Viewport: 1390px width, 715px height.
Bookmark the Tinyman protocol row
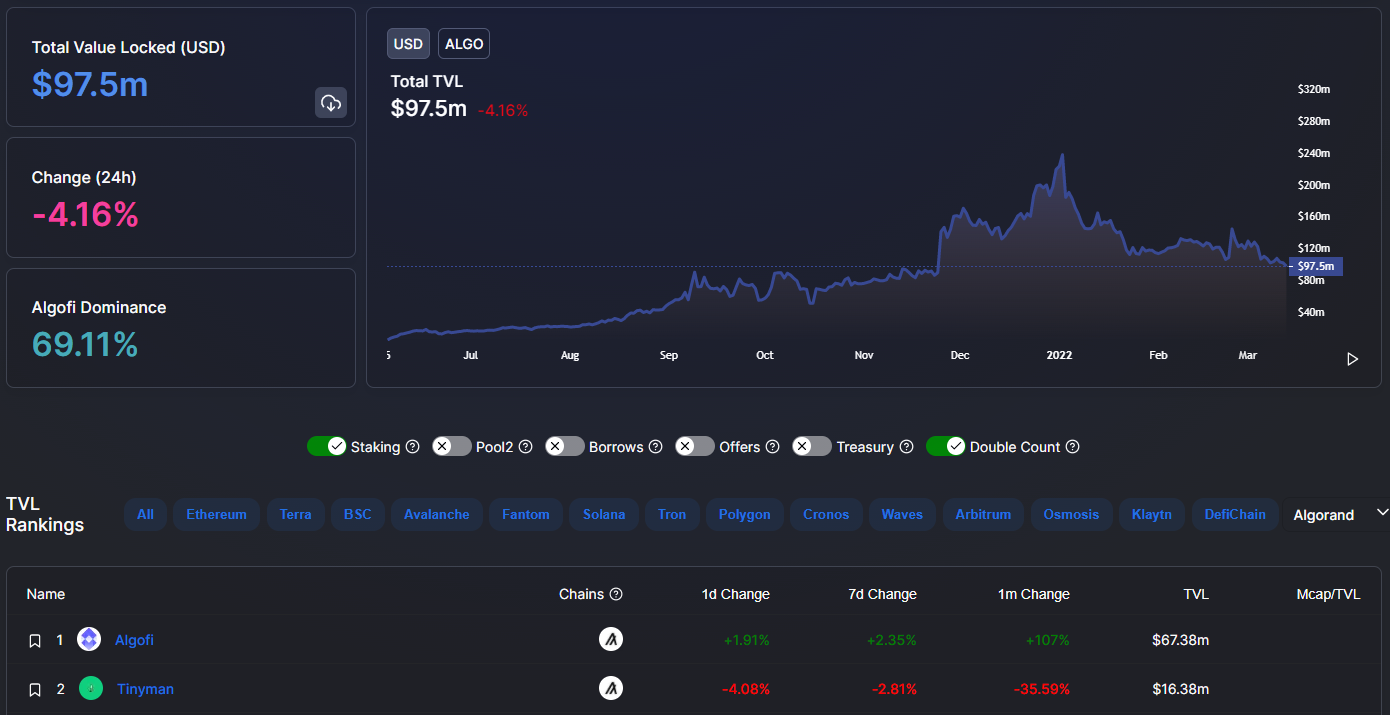[x=35, y=689]
